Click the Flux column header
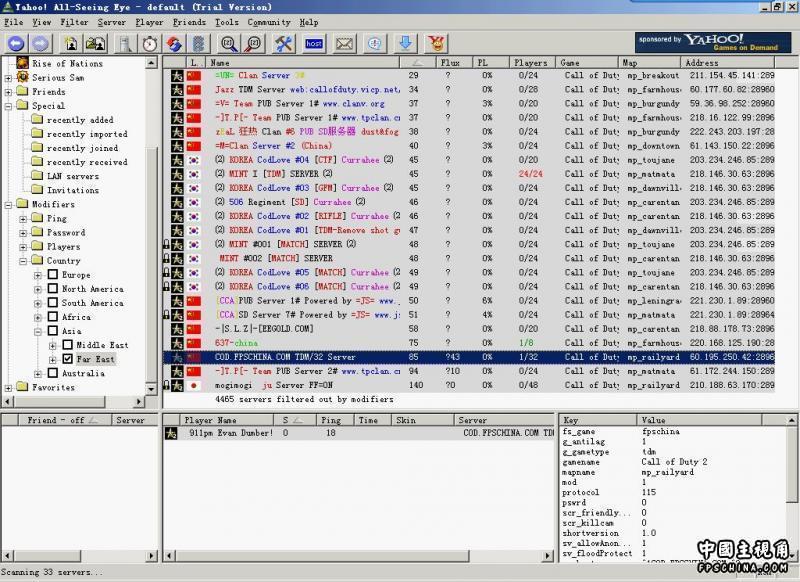Viewport: 800px width, 582px height. [454, 63]
